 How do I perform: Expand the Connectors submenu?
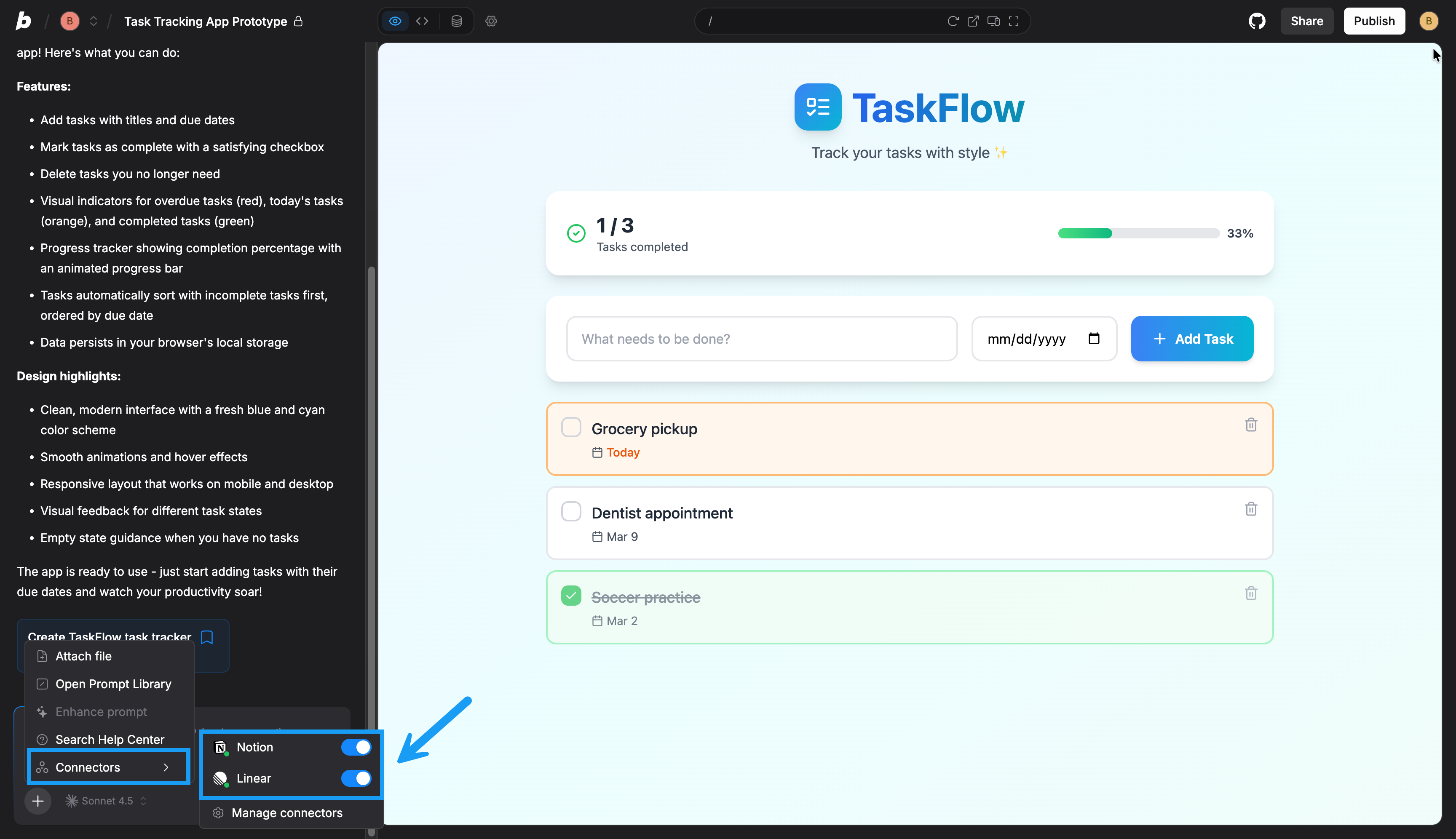point(108,767)
